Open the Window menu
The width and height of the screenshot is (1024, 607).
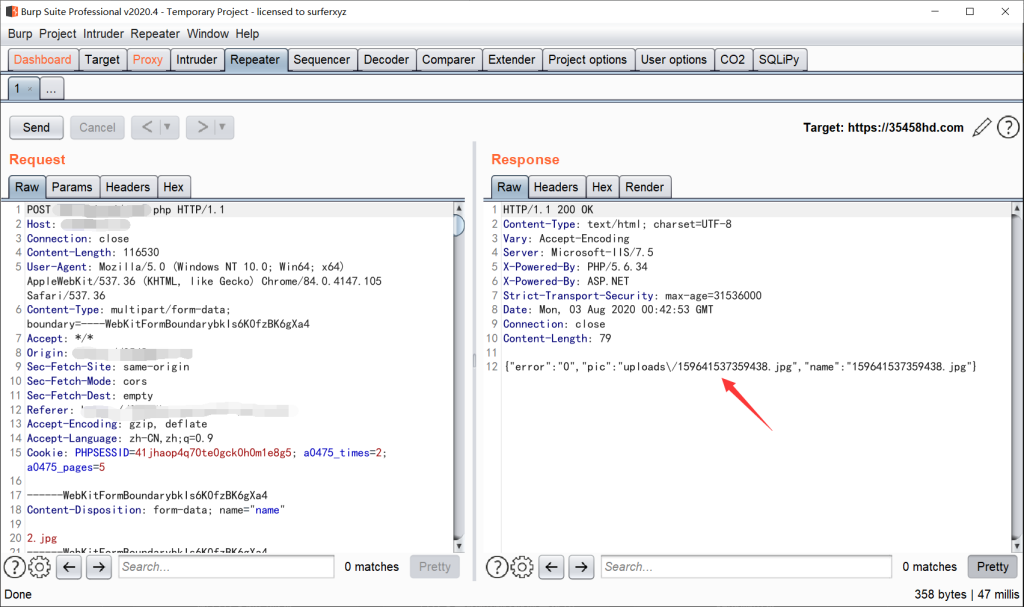pyautogui.click(x=208, y=34)
